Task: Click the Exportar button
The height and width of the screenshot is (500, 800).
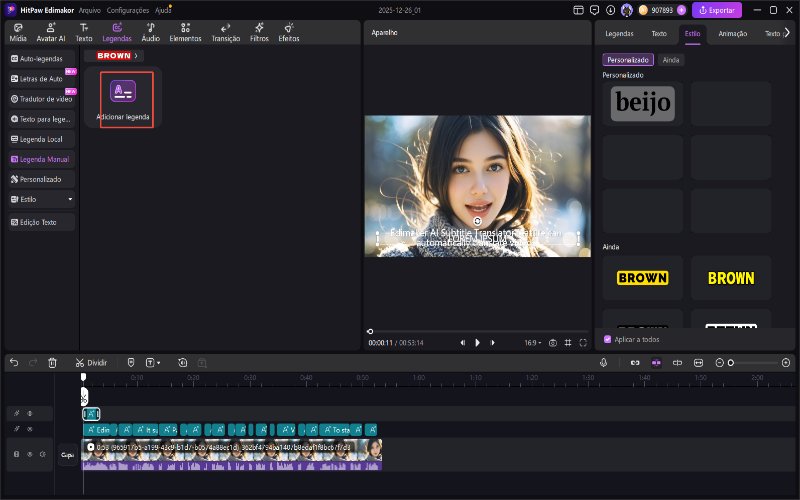Action: click(x=717, y=10)
